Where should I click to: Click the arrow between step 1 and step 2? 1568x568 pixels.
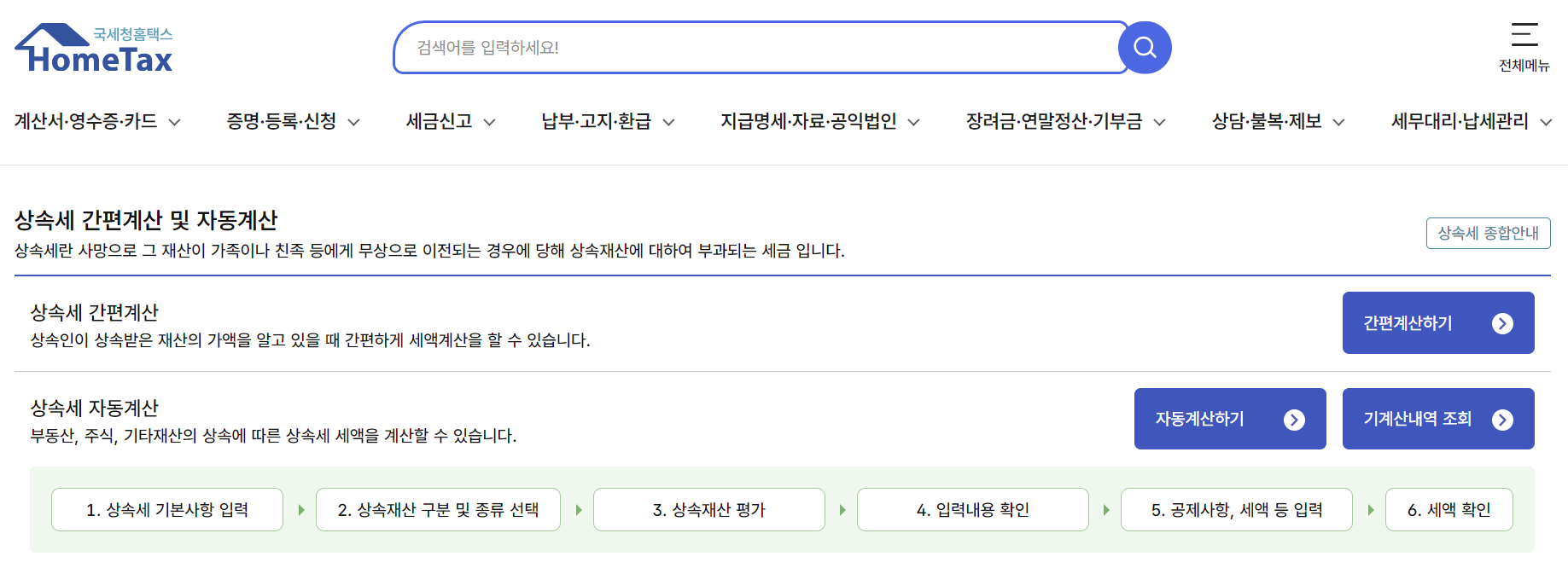pyautogui.click(x=300, y=509)
